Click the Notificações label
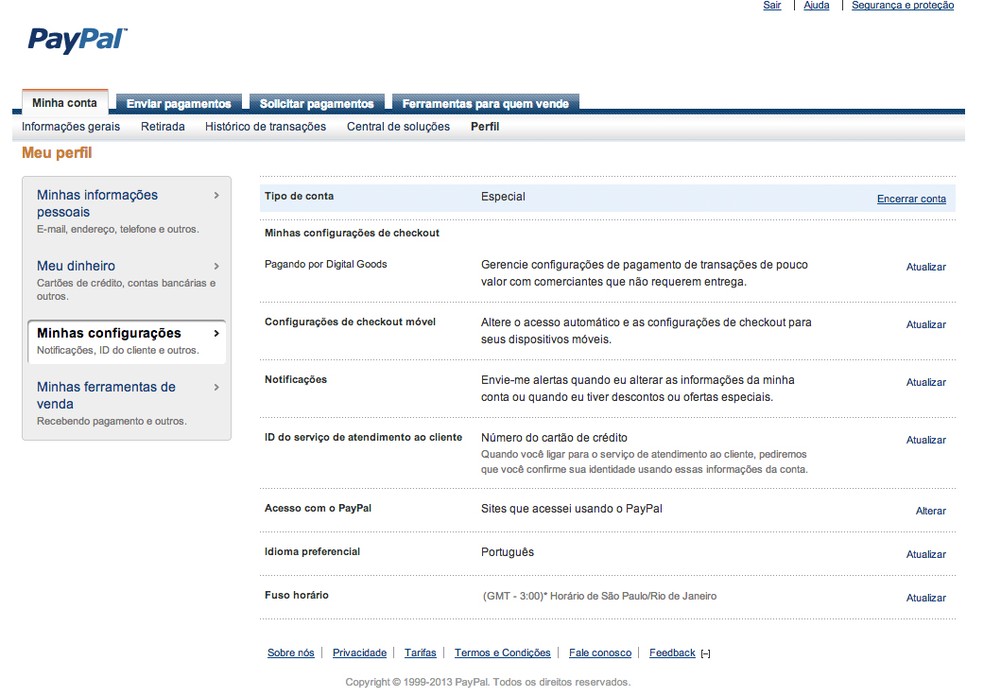The width and height of the screenshot is (984, 696). tap(296, 380)
